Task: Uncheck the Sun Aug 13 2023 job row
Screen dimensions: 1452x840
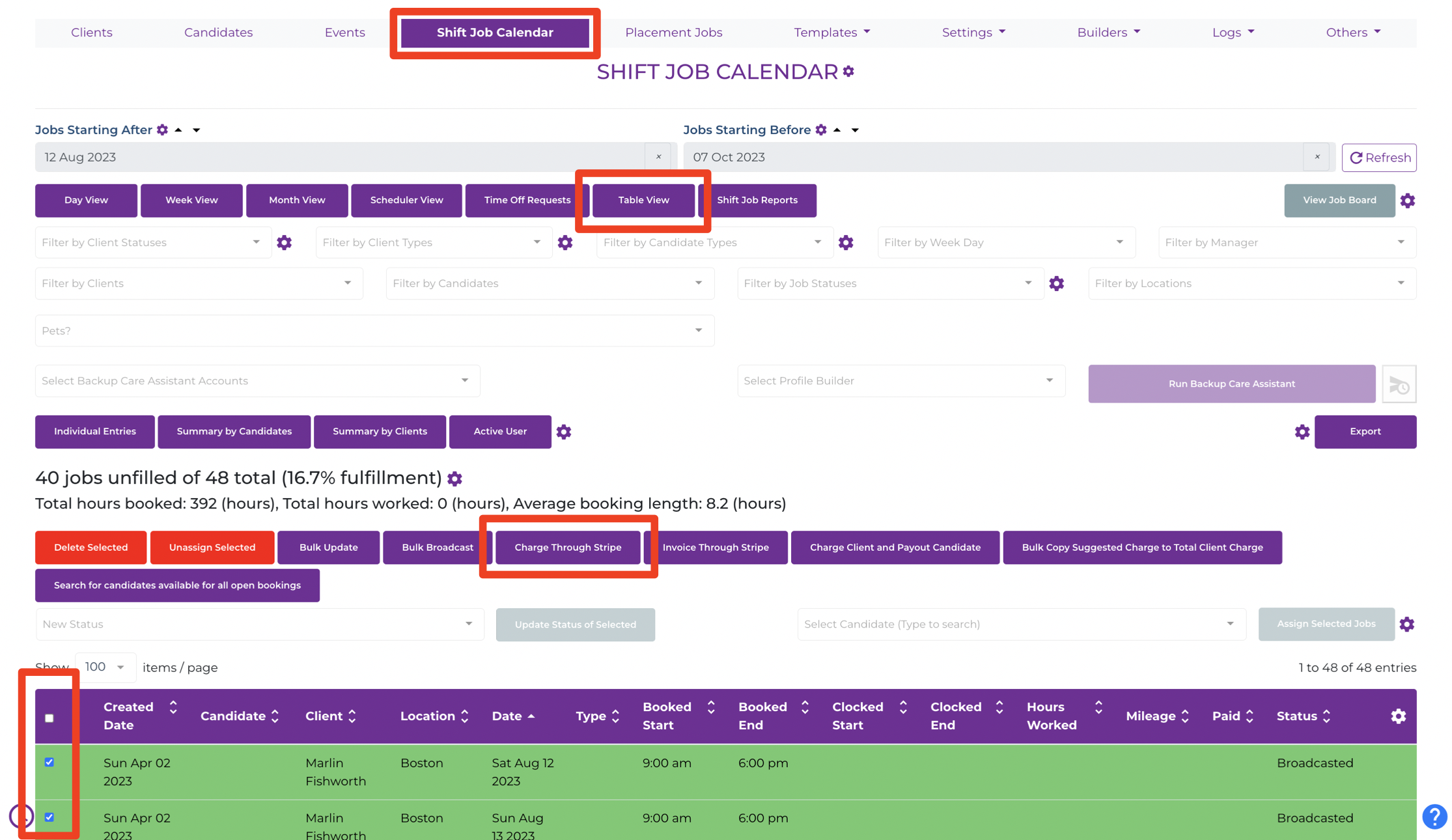Action: [x=49, y=817]
